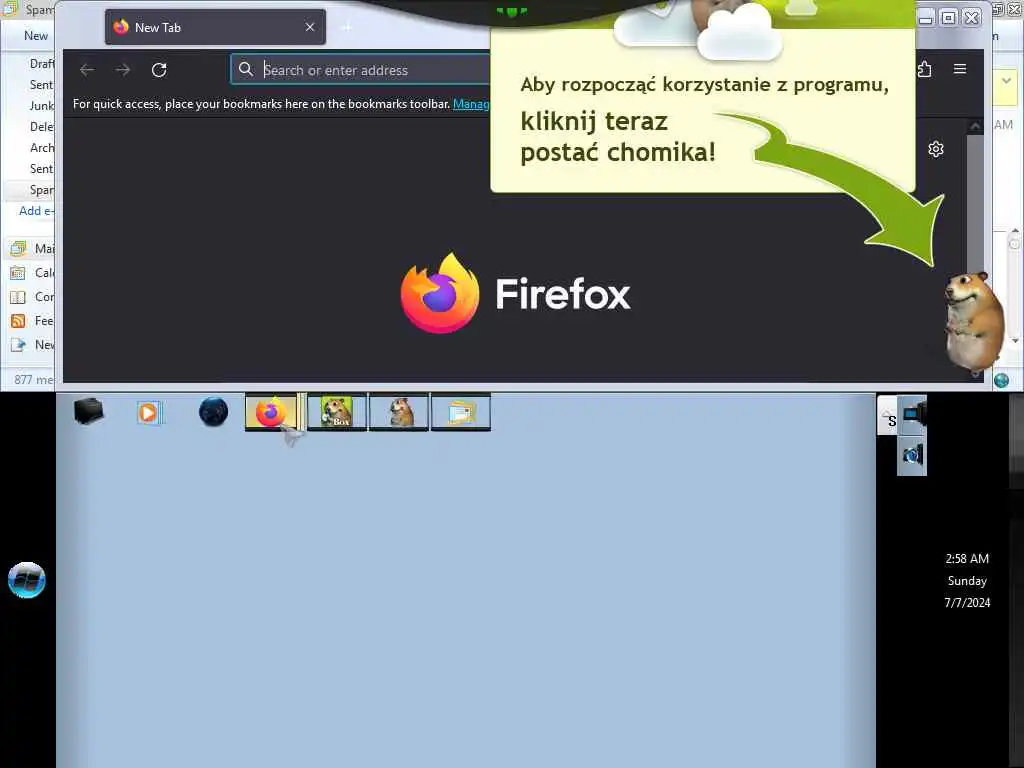Open the new tab personalize gear
Viewport: 1024px width, 768px height.
(x=935, y=150)
